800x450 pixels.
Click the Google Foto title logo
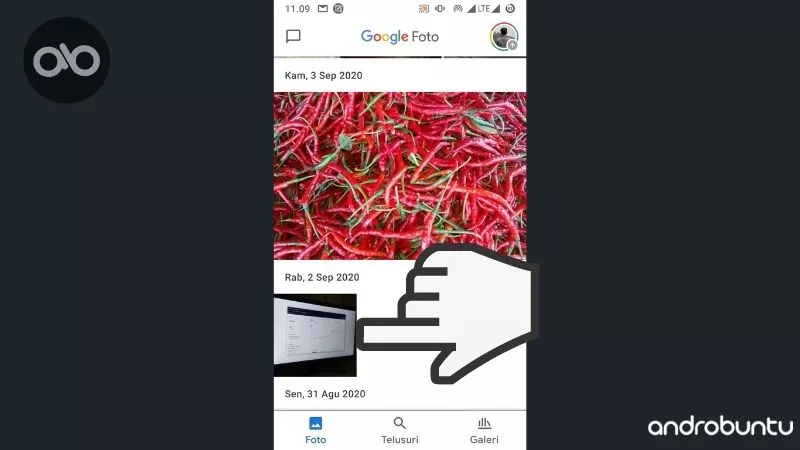(399, 37)
